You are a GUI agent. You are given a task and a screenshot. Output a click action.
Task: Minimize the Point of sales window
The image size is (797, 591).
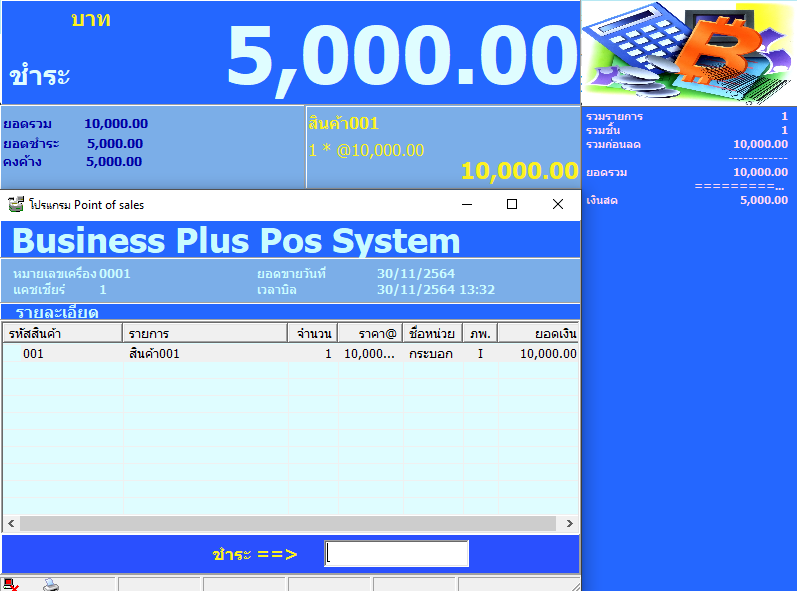pos(466,204)
